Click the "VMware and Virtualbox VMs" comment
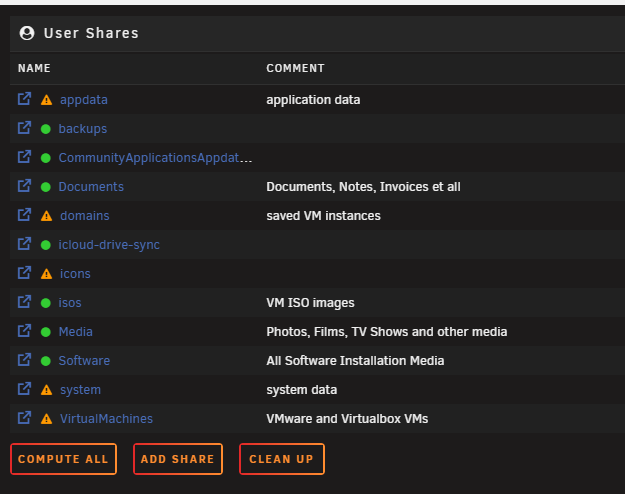 pyautogui.click(x=347, y=419)
